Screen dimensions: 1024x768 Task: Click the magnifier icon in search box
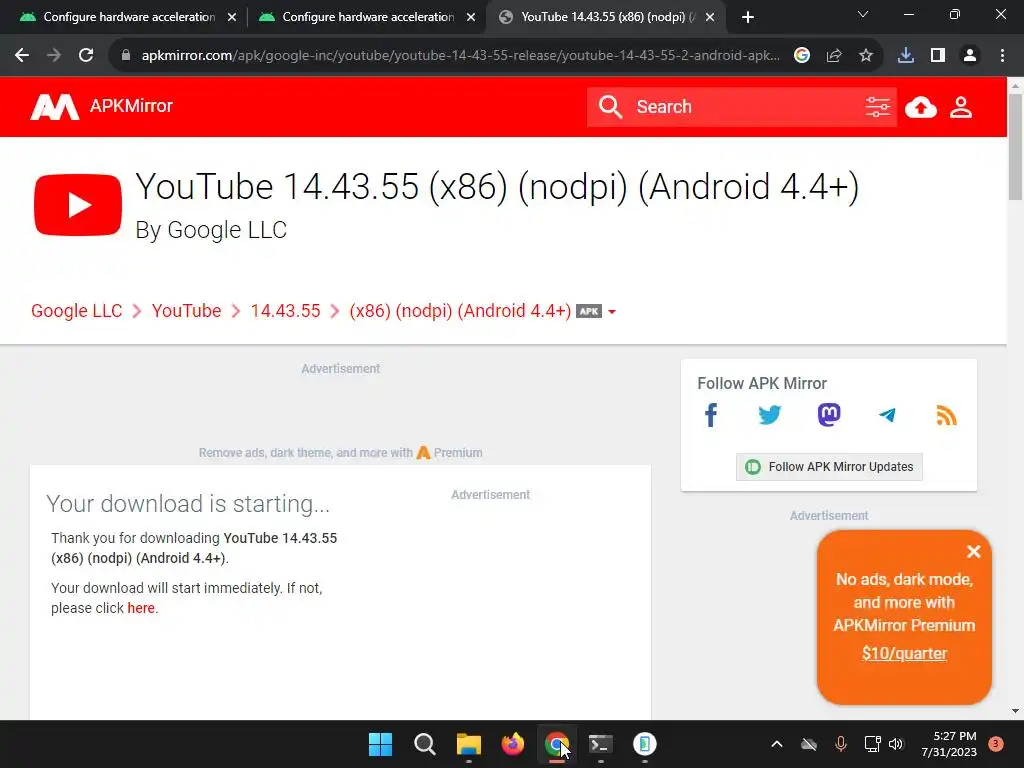(x=610, y=106)
